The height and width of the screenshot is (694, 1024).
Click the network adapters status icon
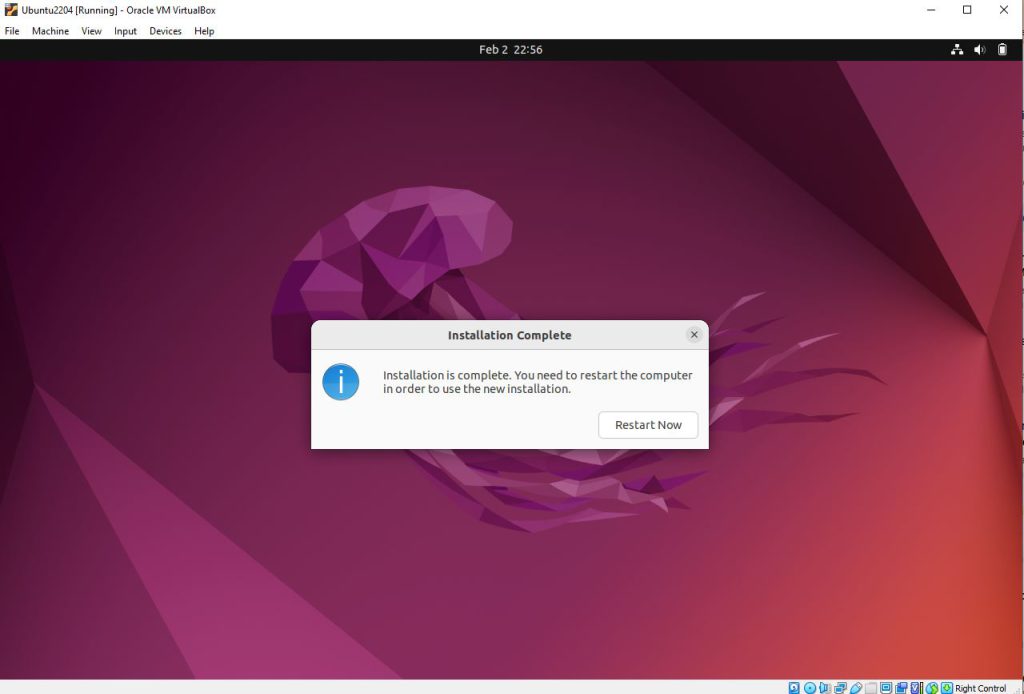coord(840,688)
